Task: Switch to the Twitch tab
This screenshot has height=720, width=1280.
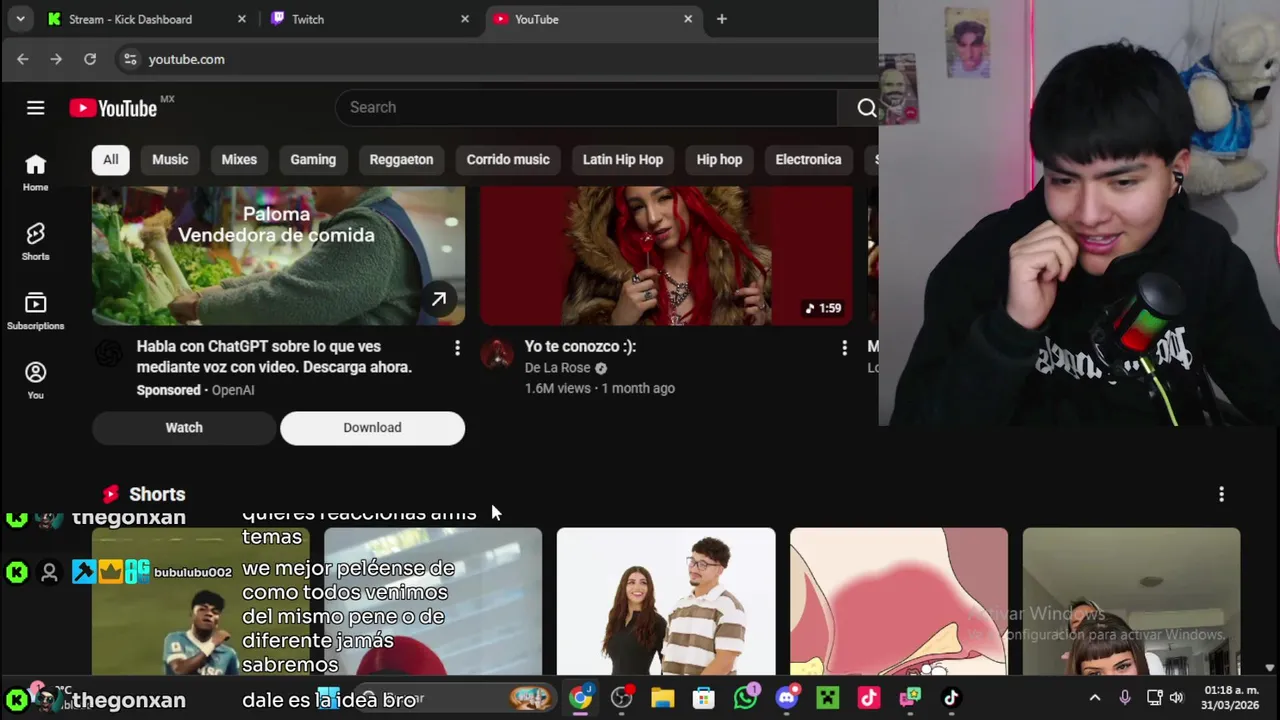Action: click(370, 19)
